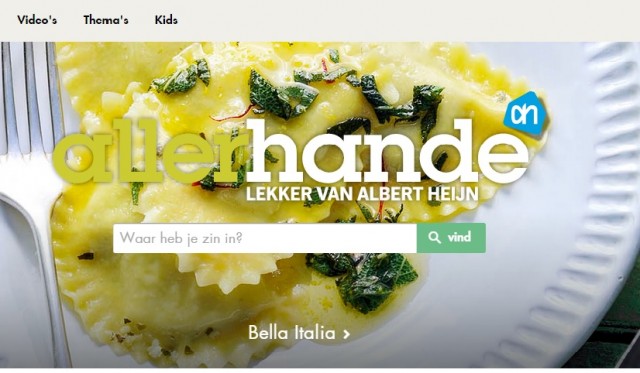Image resolution: width=640 pixels, height=373 pixels.
Task: Open the Thema's menu item
Action: tap(106, 20)
